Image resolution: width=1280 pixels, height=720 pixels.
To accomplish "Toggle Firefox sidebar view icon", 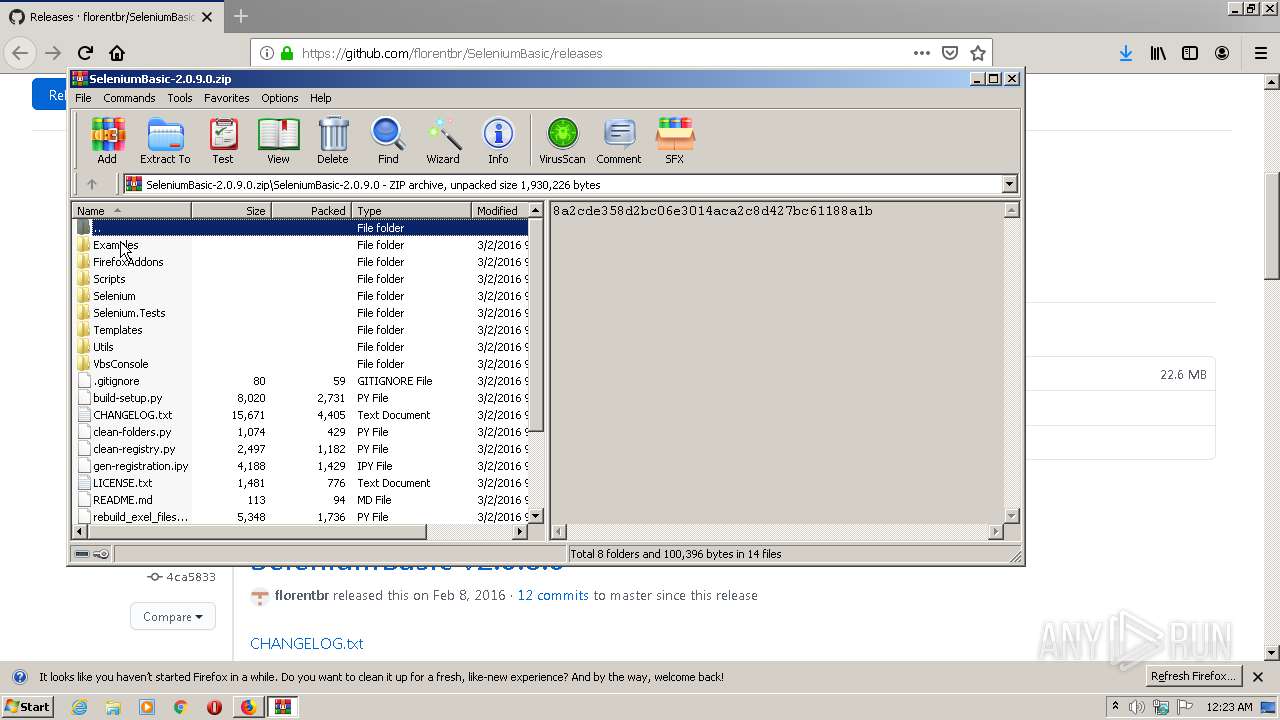I will click(1190, 53).
